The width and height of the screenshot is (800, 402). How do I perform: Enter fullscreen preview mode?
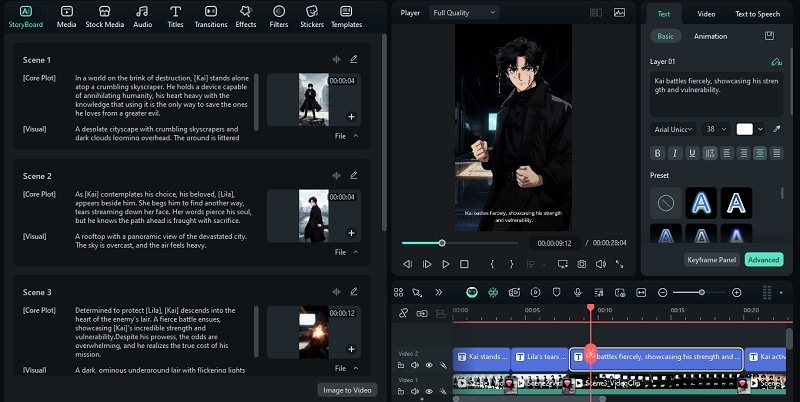click(619, 264)
